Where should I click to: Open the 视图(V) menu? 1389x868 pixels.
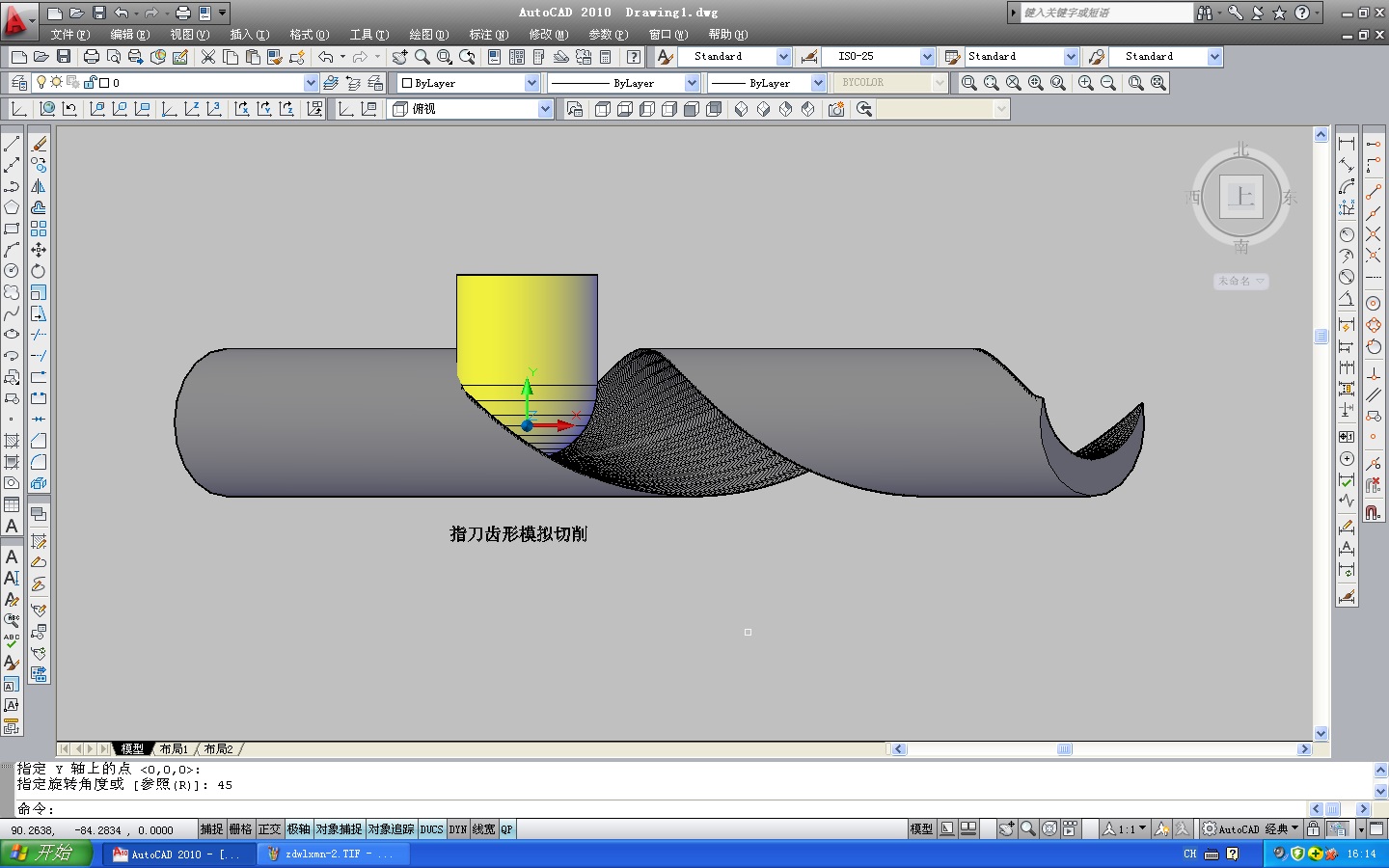(x=190, y=35)
